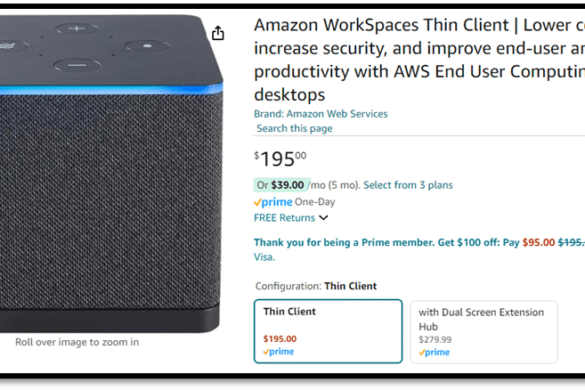
Task: Expand the FREE Returns chevron
Action: [x=323, y=218]
